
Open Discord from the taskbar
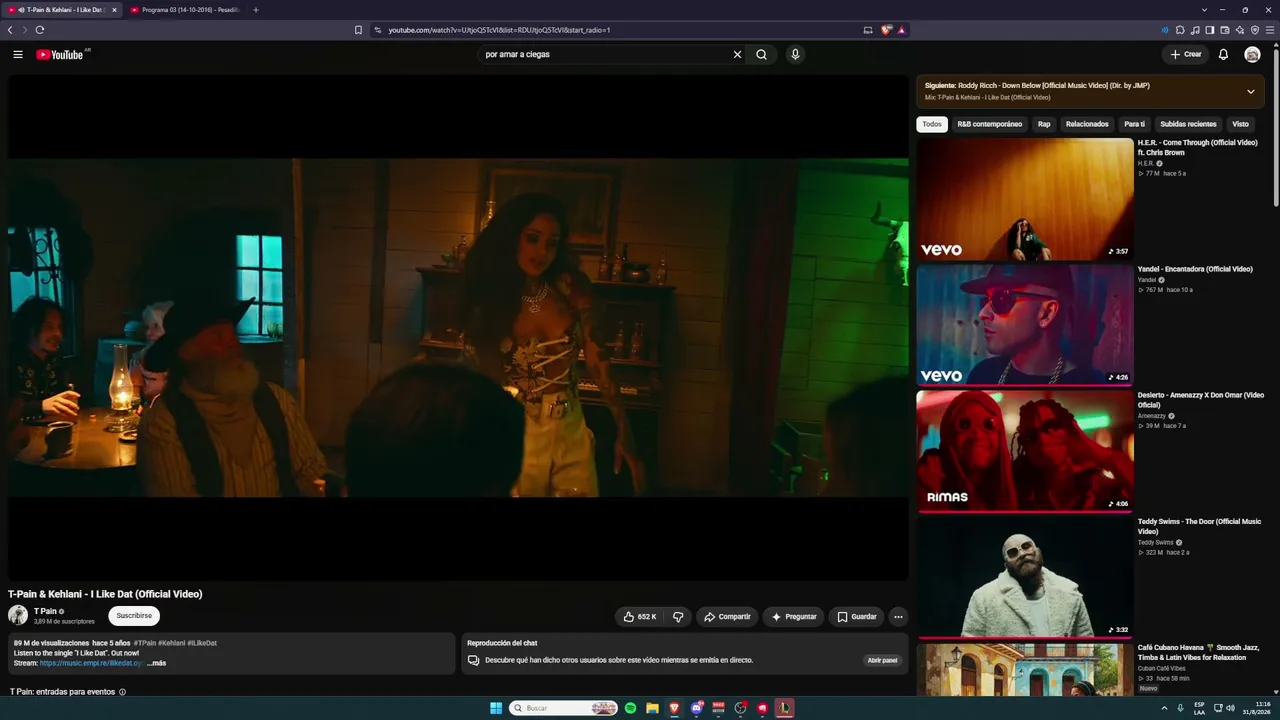click(x=696, y=708)
